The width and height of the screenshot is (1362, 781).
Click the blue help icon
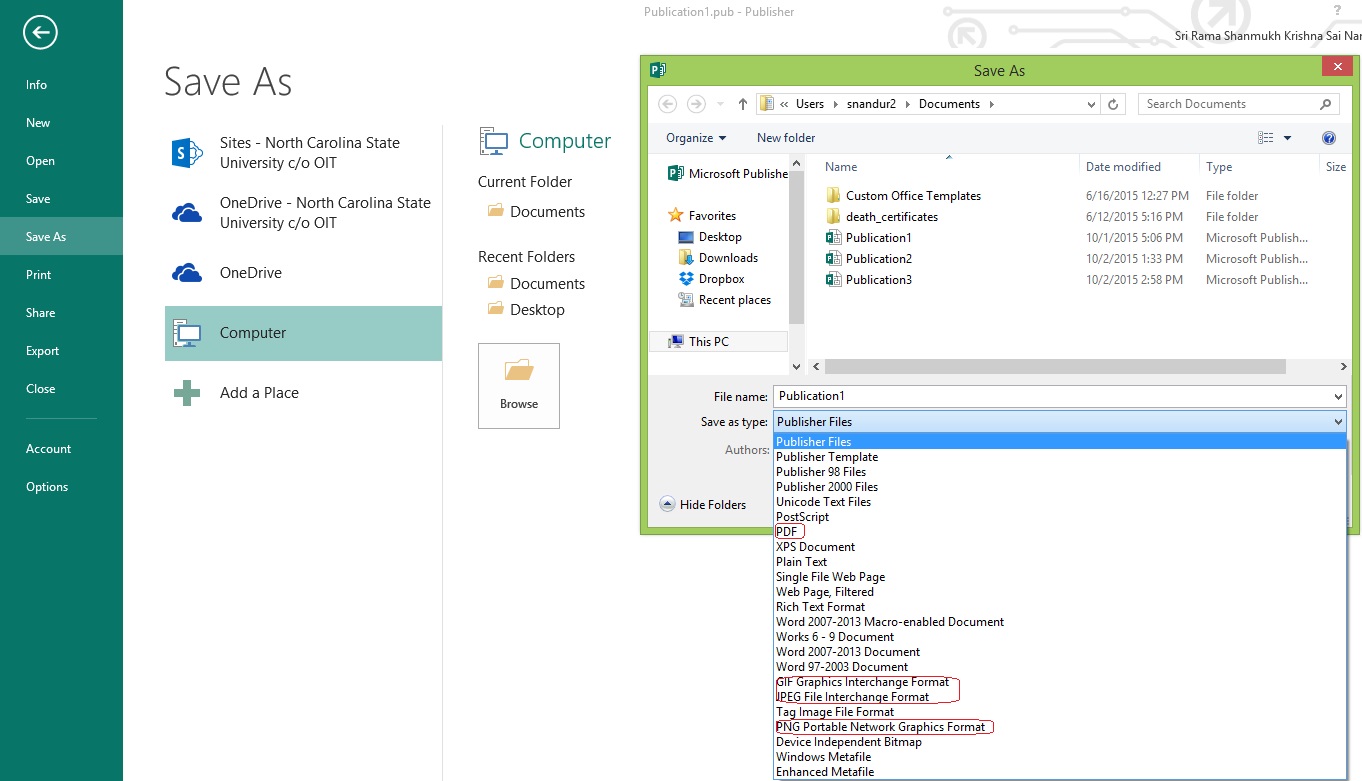pyautogui.click(x=1329, y=138)
